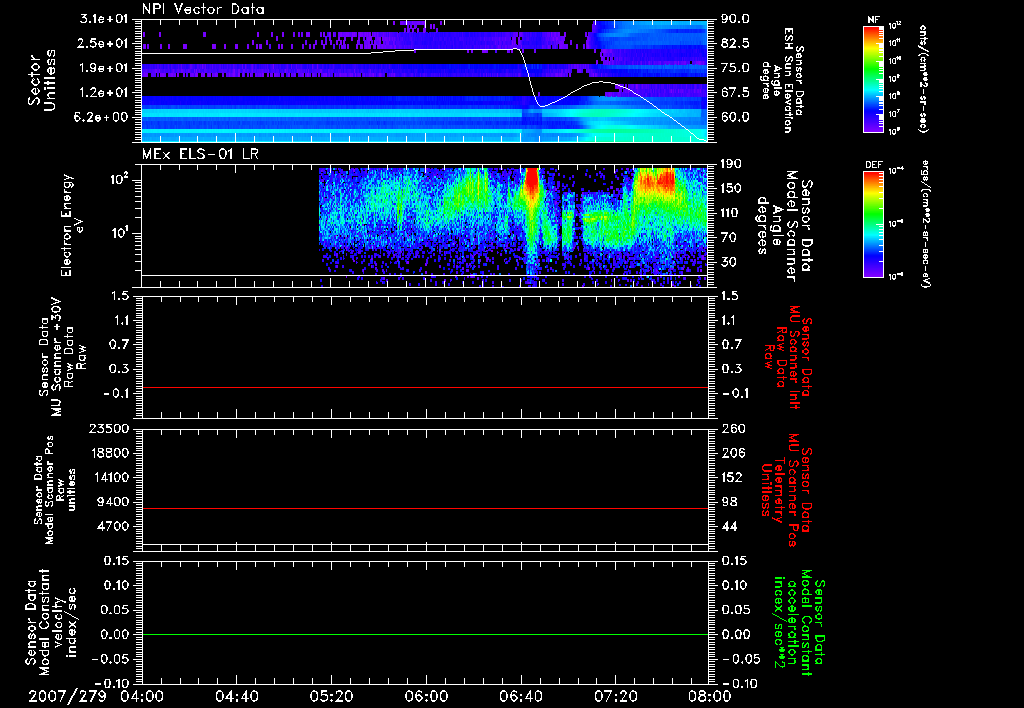
Task: Click the "ESH Sun Elevation Angle" axis title
Action: (x=784, y=80)
